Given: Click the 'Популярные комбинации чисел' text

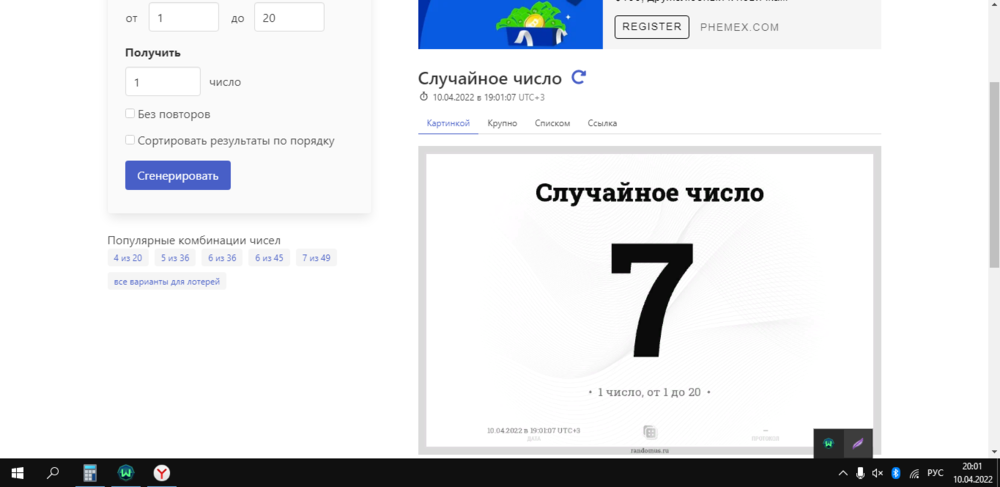Looking at the screenshot, I should pyautogui.click(x=194, y=240).
